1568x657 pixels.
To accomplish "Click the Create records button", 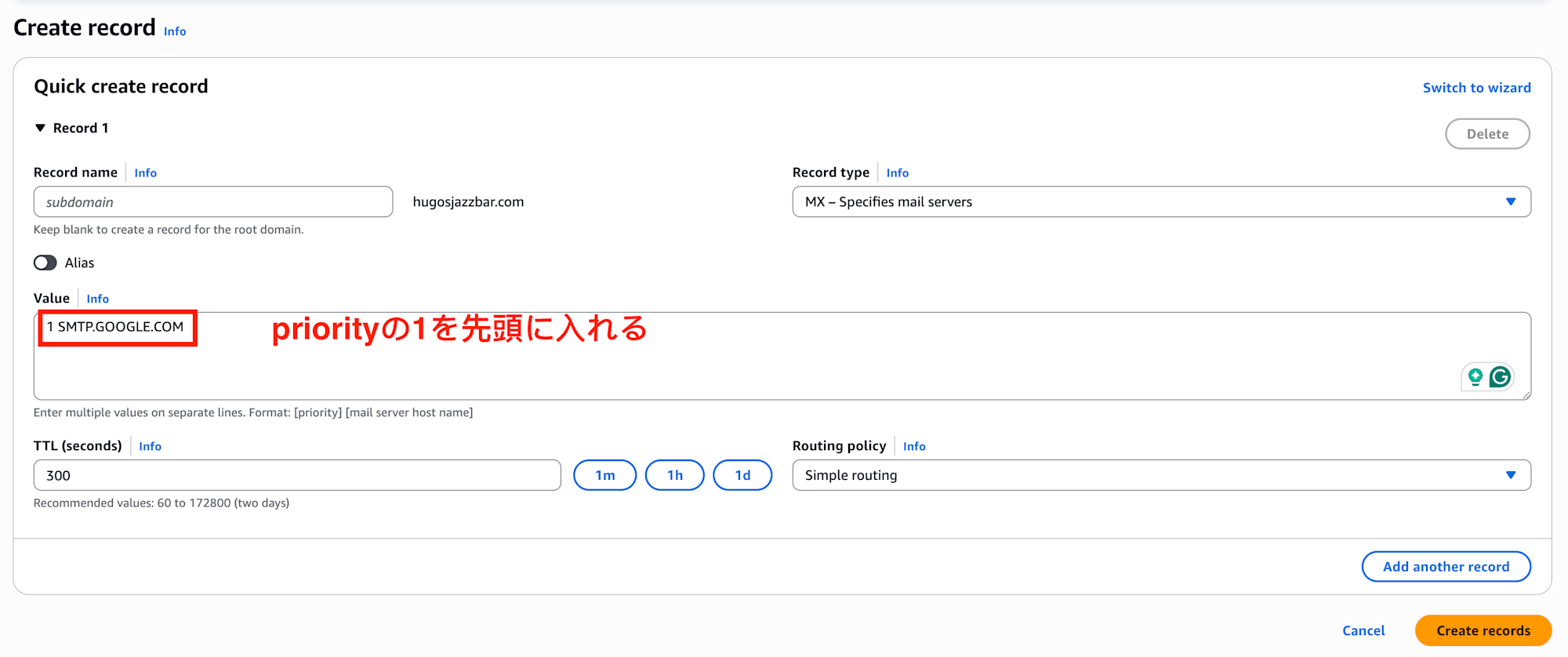I will pyautogui.click(x=1483, y=630).
